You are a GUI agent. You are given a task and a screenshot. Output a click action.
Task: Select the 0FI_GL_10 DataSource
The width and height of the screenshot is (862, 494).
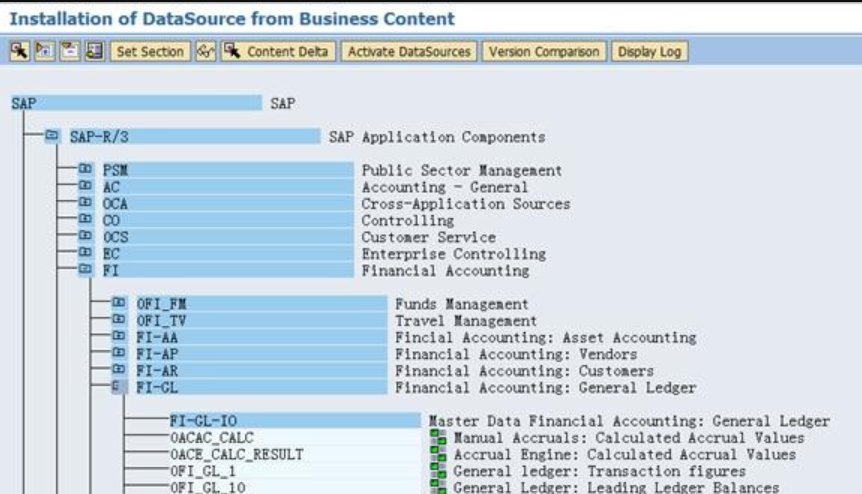coord(295,487)
